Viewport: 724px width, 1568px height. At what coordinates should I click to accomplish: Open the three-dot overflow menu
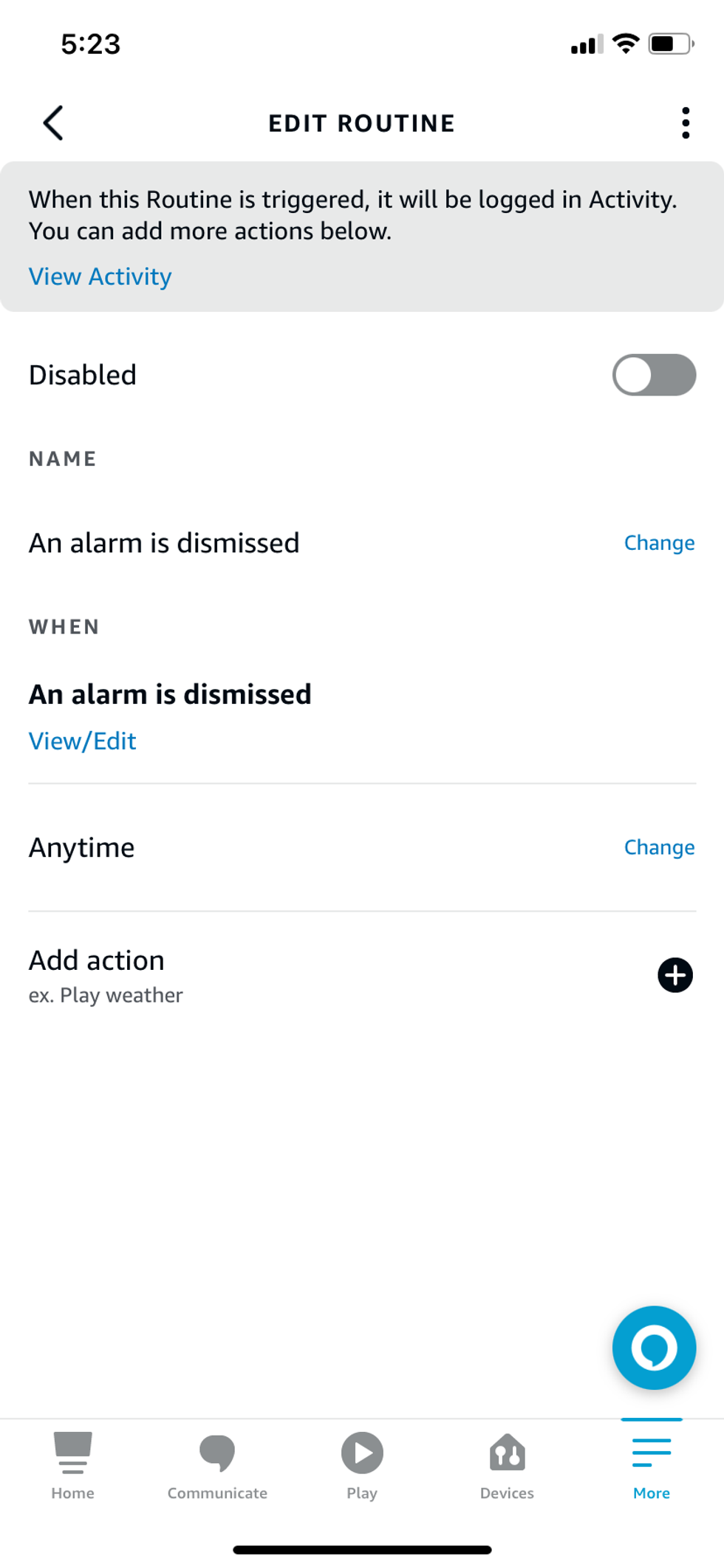(x=685, y=122)
